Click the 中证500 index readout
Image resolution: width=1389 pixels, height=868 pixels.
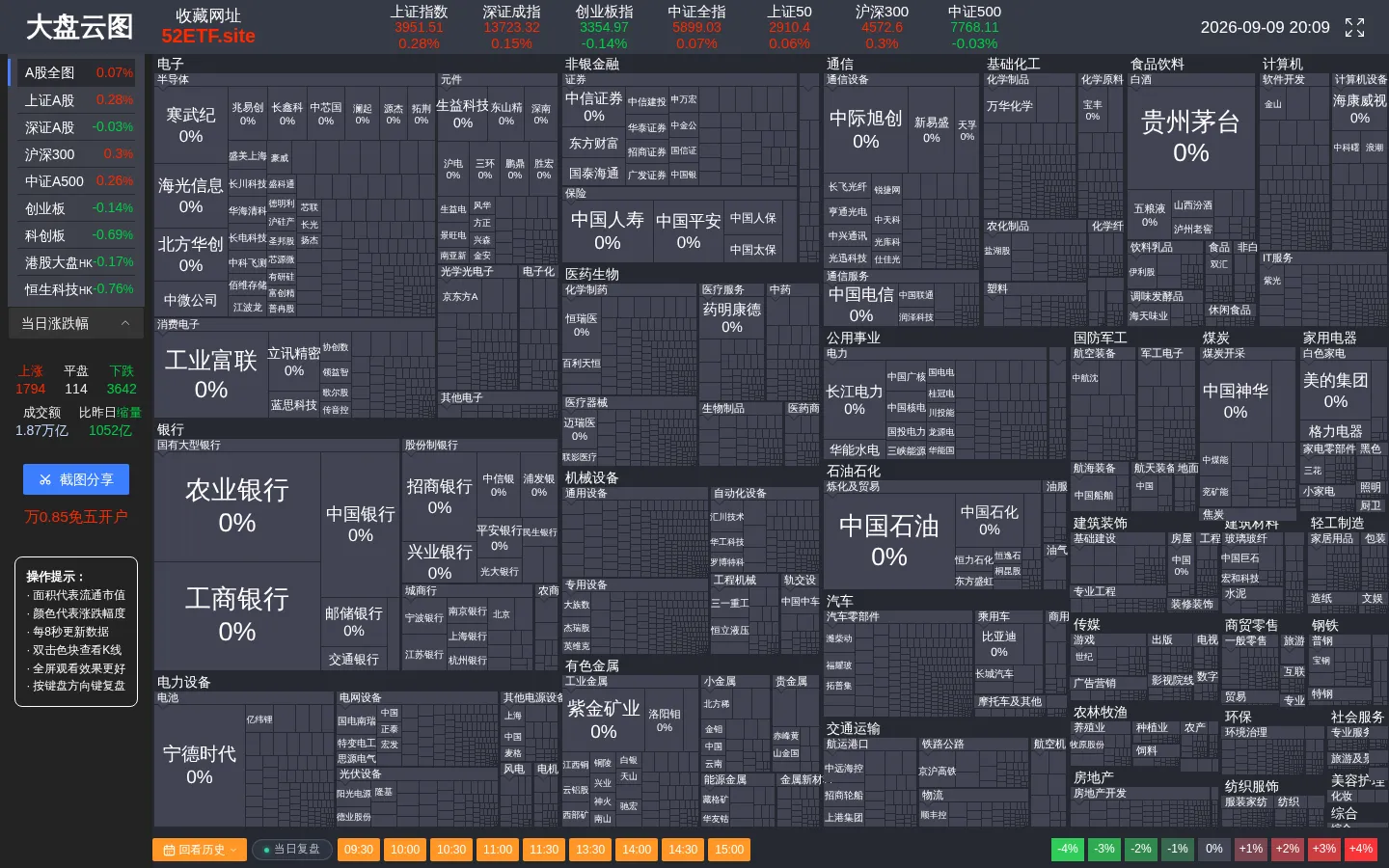(x=974, y=27)
